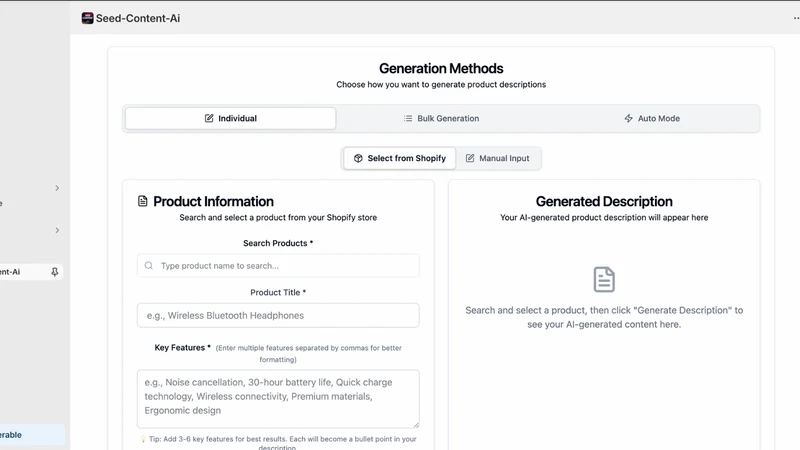Click the list icon in Bulk Generation

pyautogui.click(x=408, y=118)
